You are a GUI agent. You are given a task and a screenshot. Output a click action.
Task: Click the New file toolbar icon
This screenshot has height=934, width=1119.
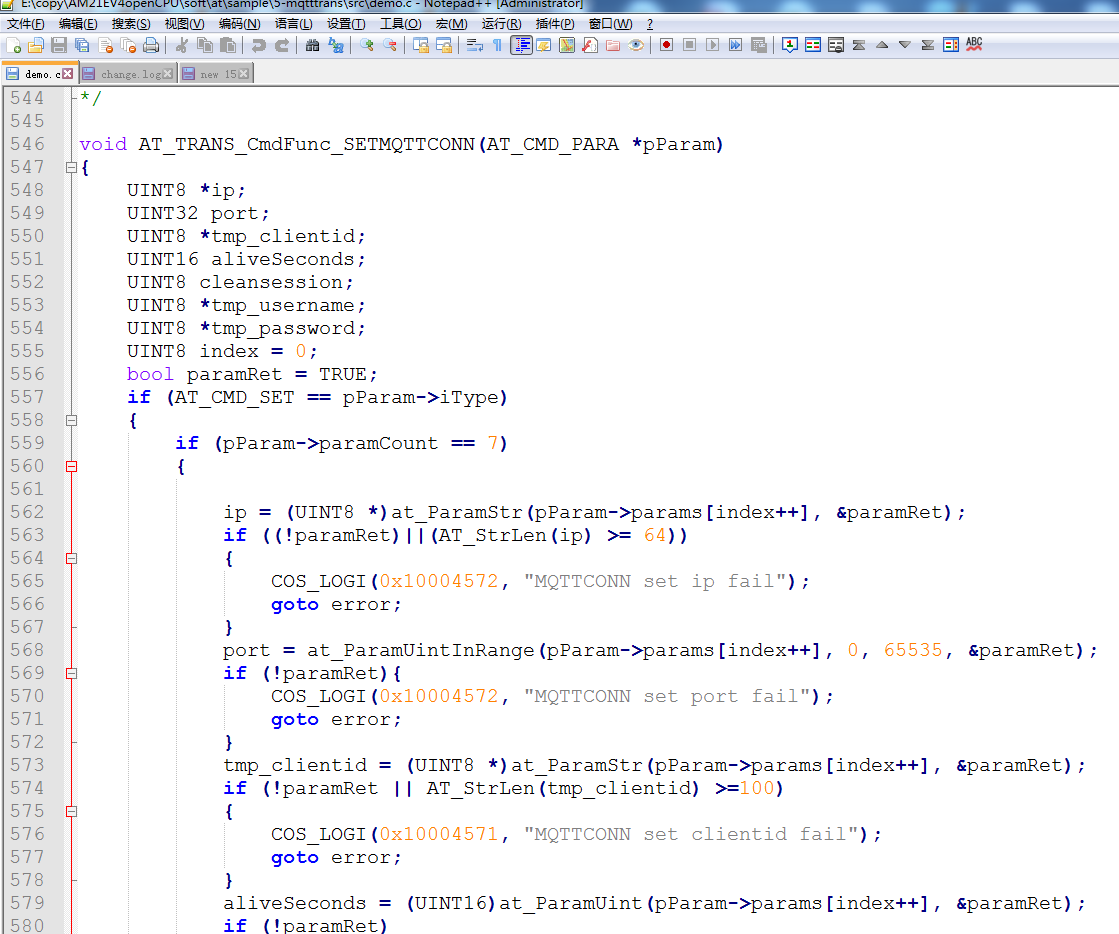13,45
